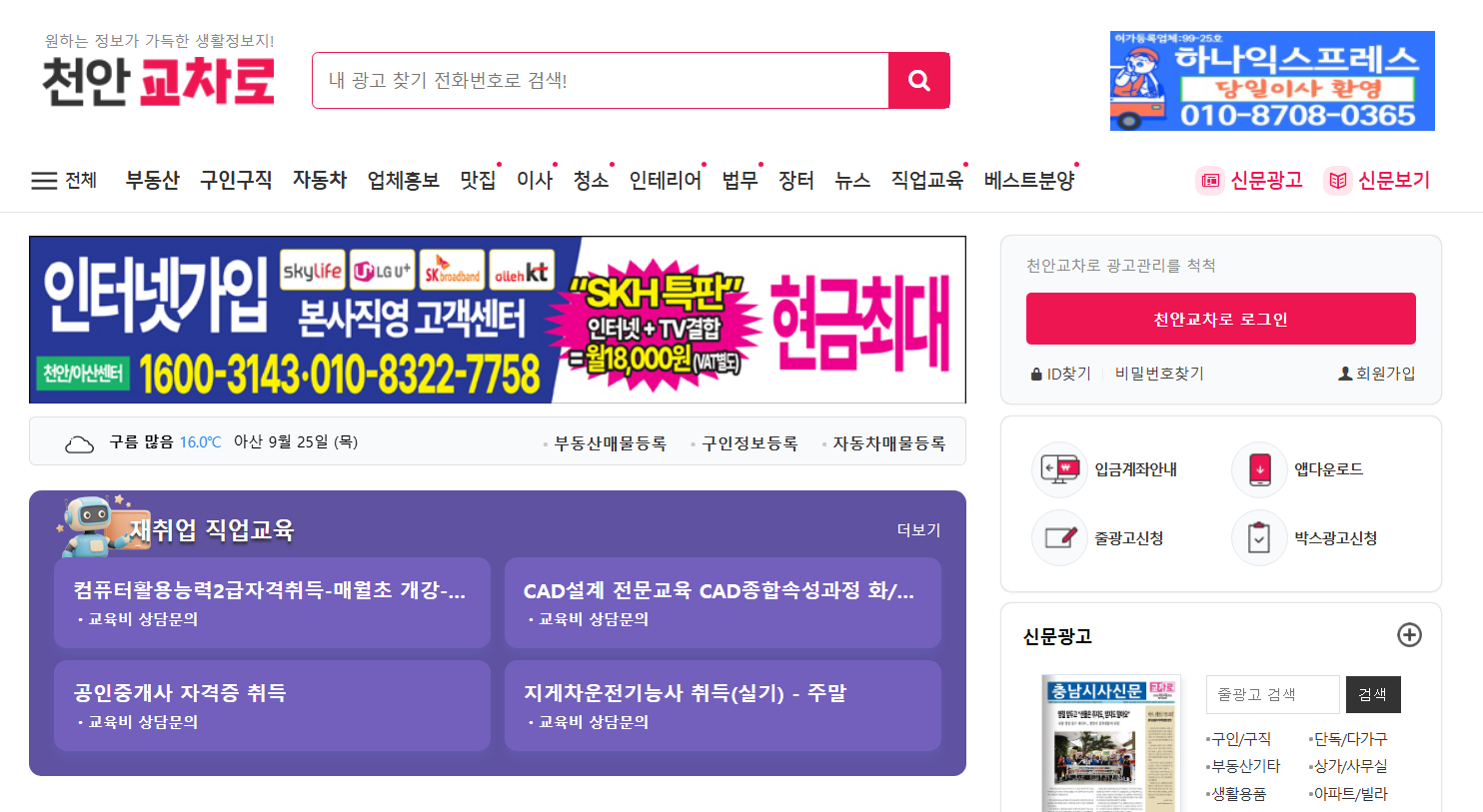The image size is (1483, 812).
Task: Open the 충남시사신문 newspaper thumbnail
Action: 1111,744
